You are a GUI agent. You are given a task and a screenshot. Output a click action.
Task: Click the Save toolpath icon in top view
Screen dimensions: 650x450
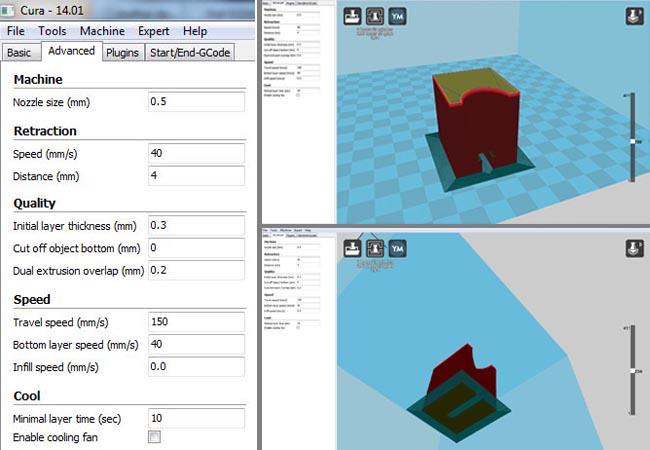pos(375,17)
